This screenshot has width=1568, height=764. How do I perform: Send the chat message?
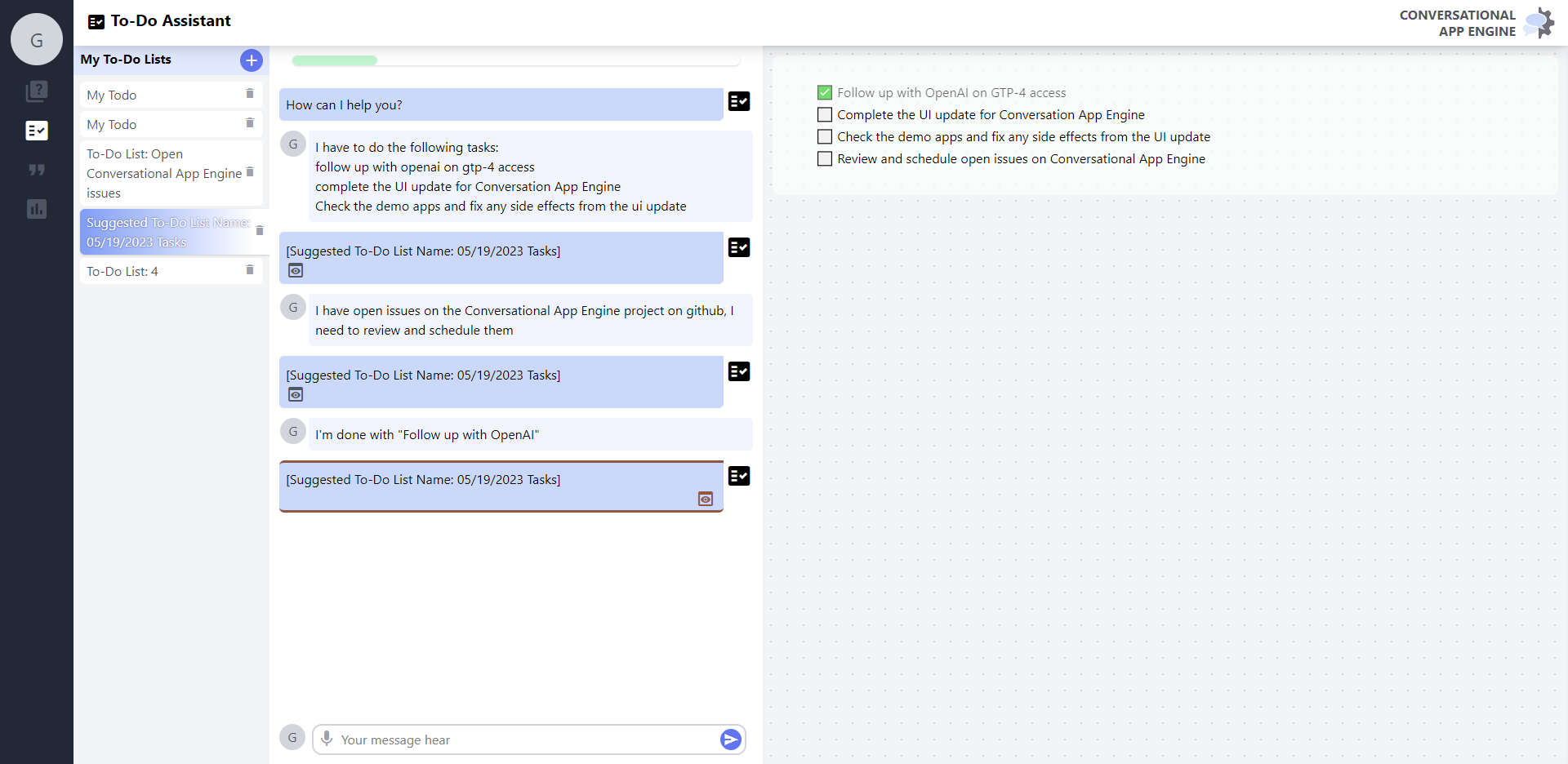coord(731,740)
